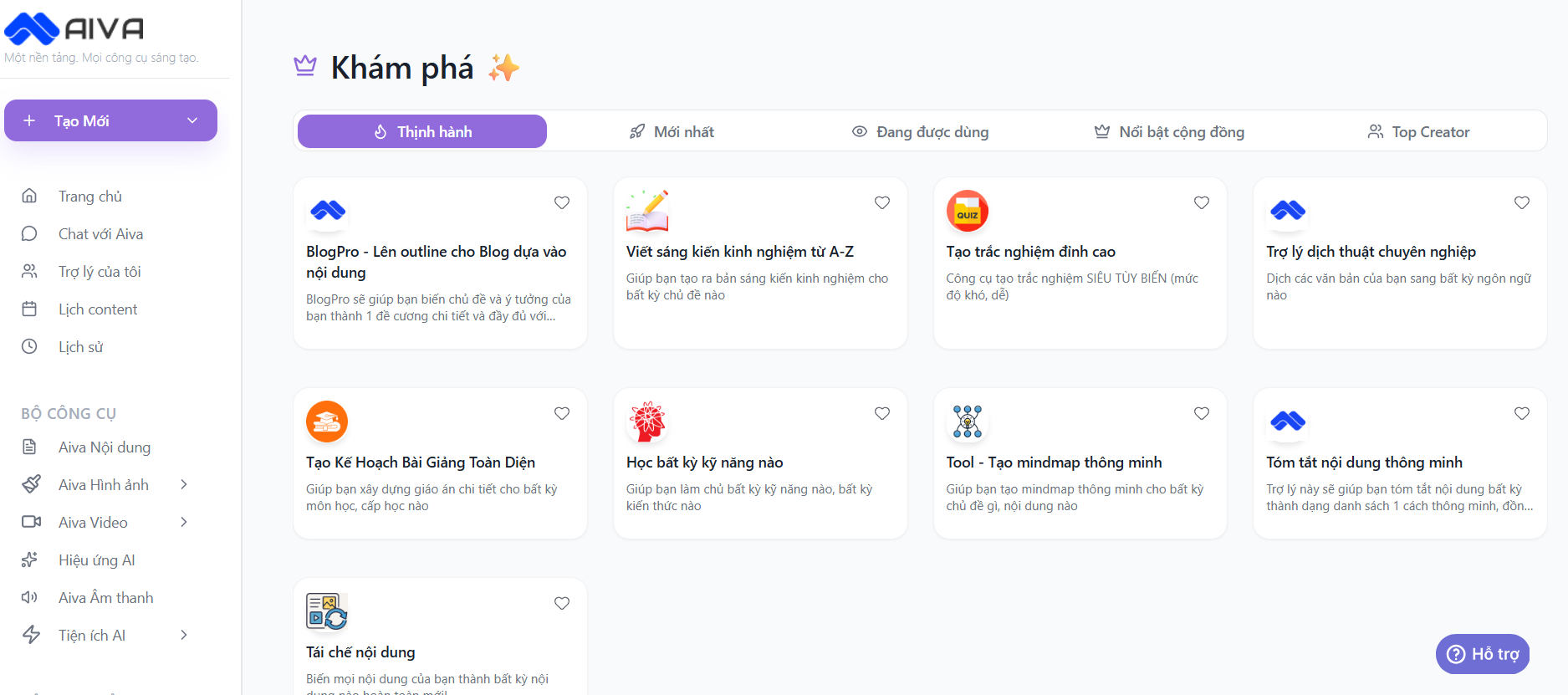This screenshot has height=695, width=1568.
Task: Click the Tái chế nội dung card icon
Action: pos(327,611)
